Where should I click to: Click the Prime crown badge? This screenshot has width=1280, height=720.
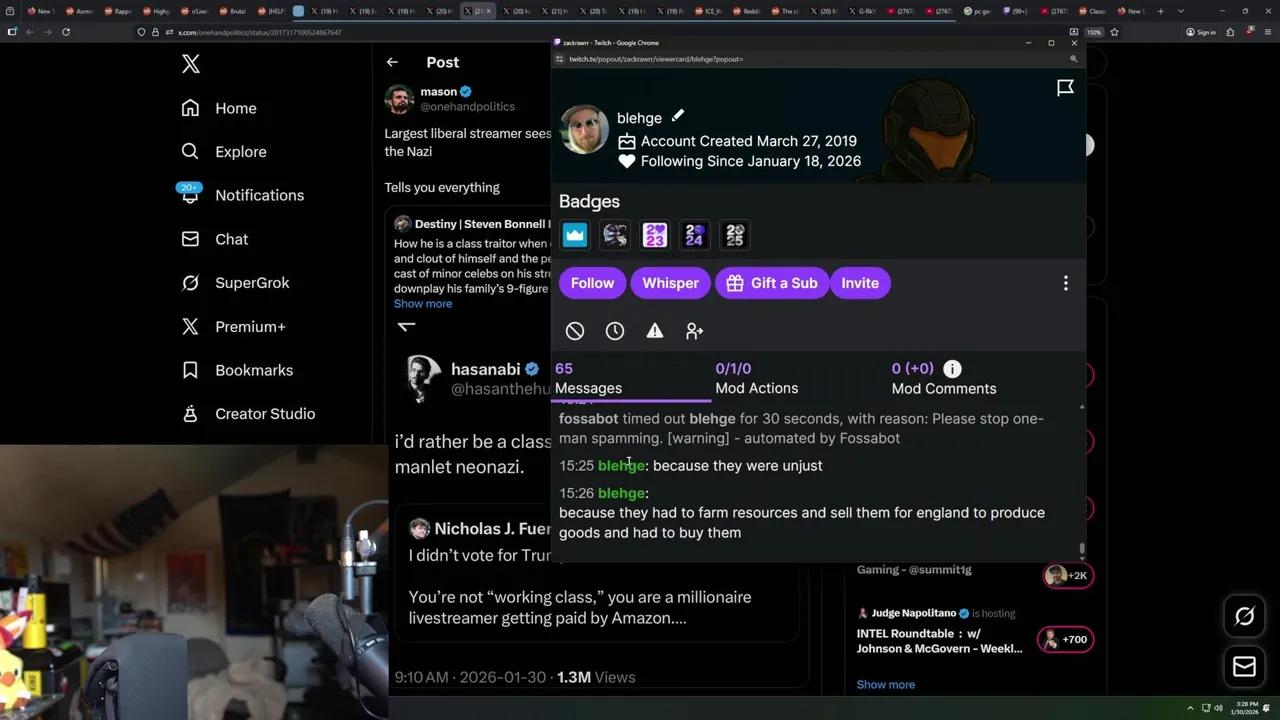575,235
